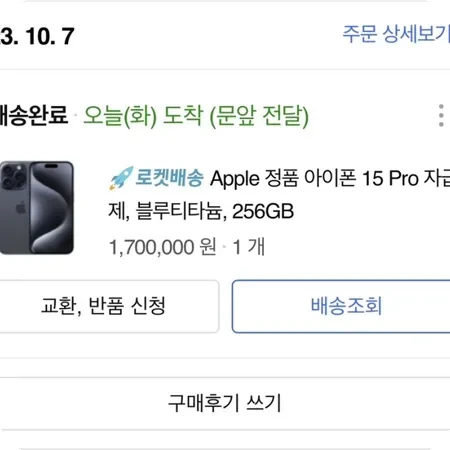Select the blue 로켓배송 badge text
This screenshot has height=450, width=450.
169,178
